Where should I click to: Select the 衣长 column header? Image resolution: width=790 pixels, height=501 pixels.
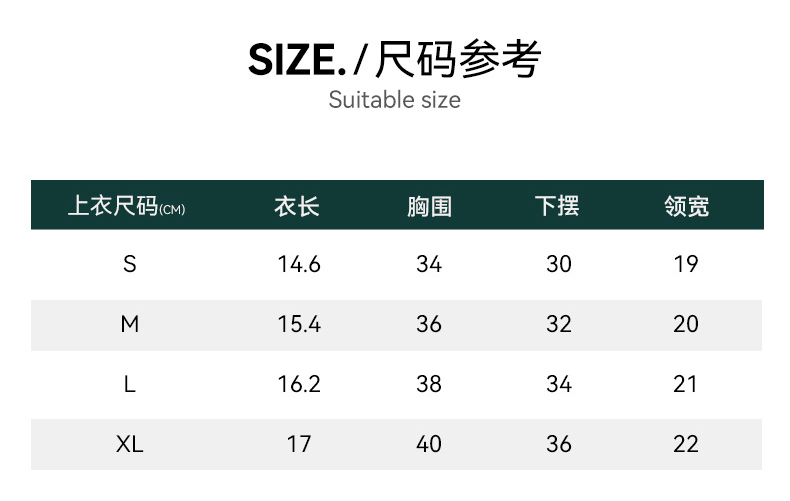point(297,207)
